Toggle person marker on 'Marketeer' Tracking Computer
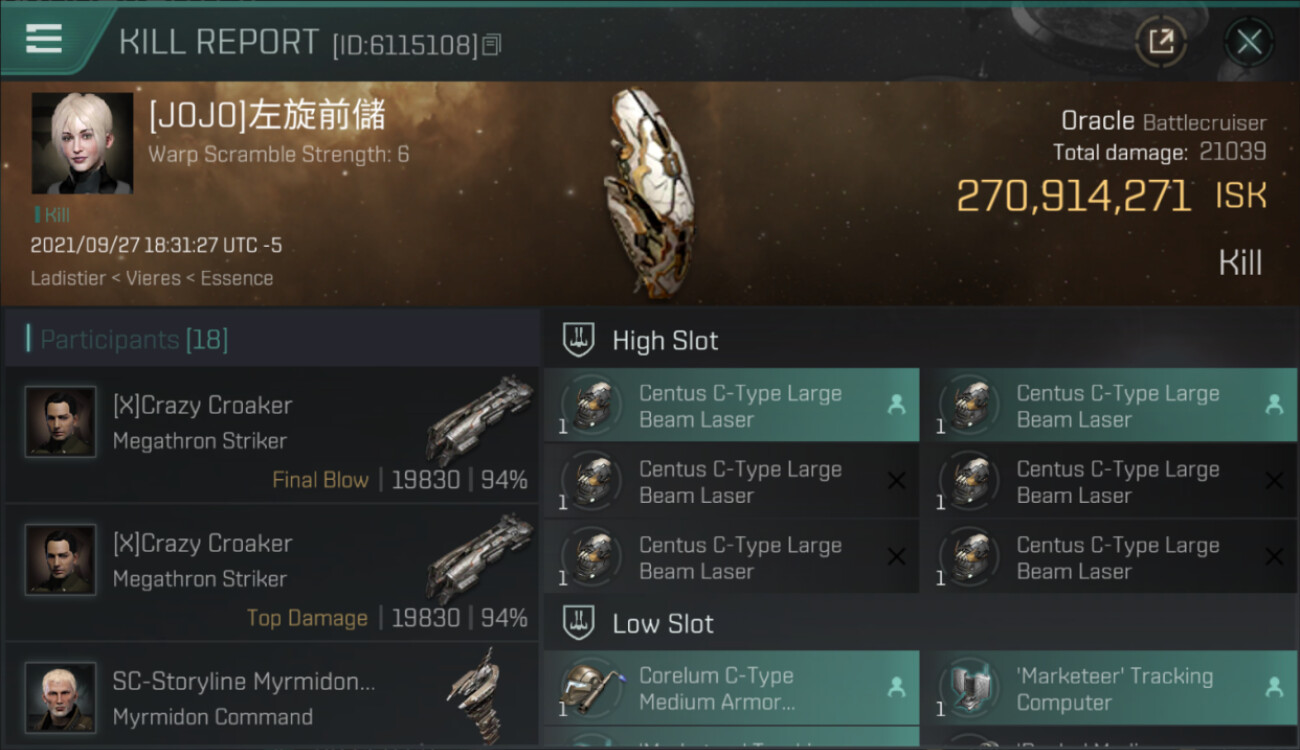 [x=1274, y=688]
